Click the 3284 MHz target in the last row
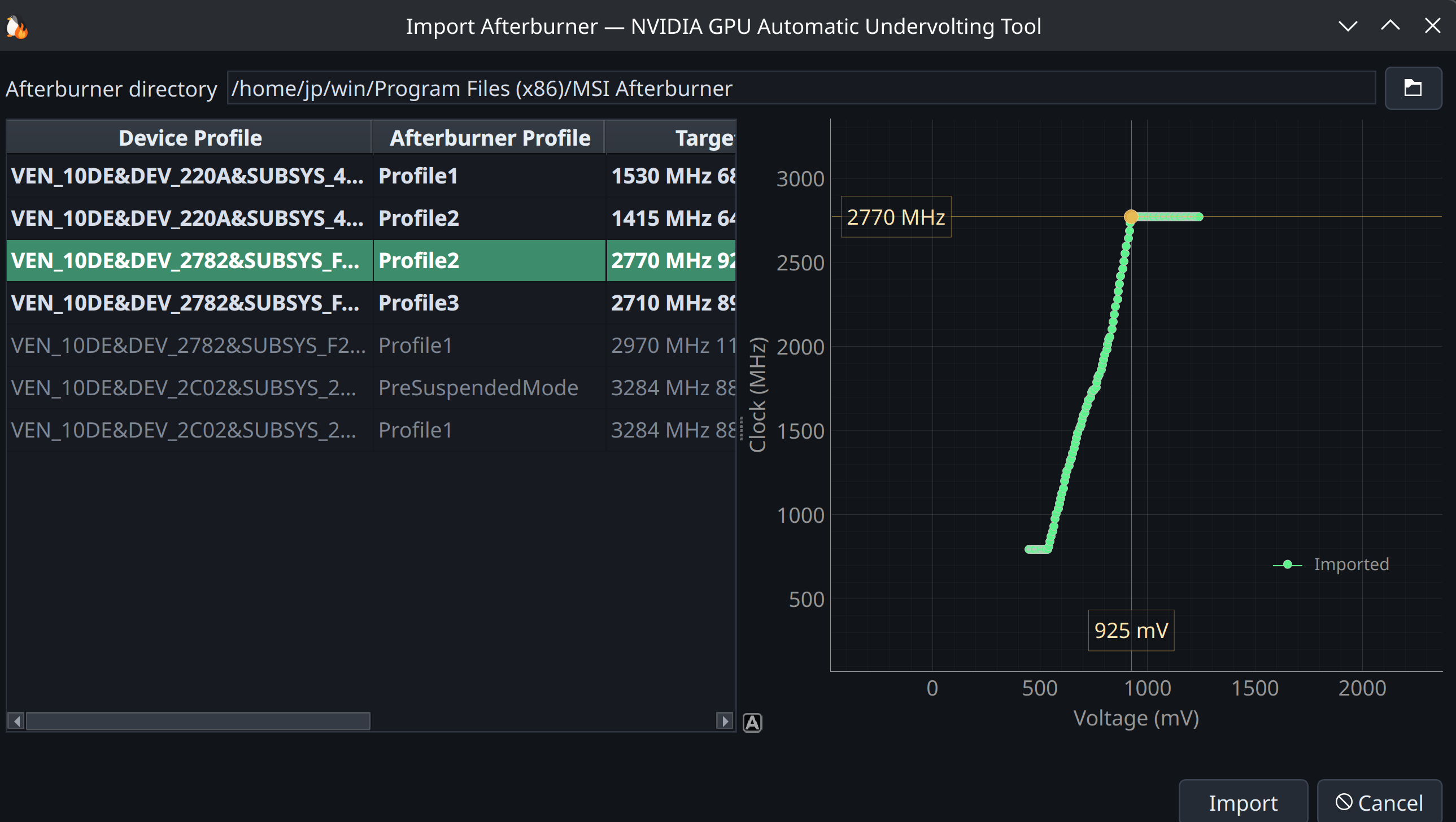This screenshot has width=1456, height=822. pos(672,430)
